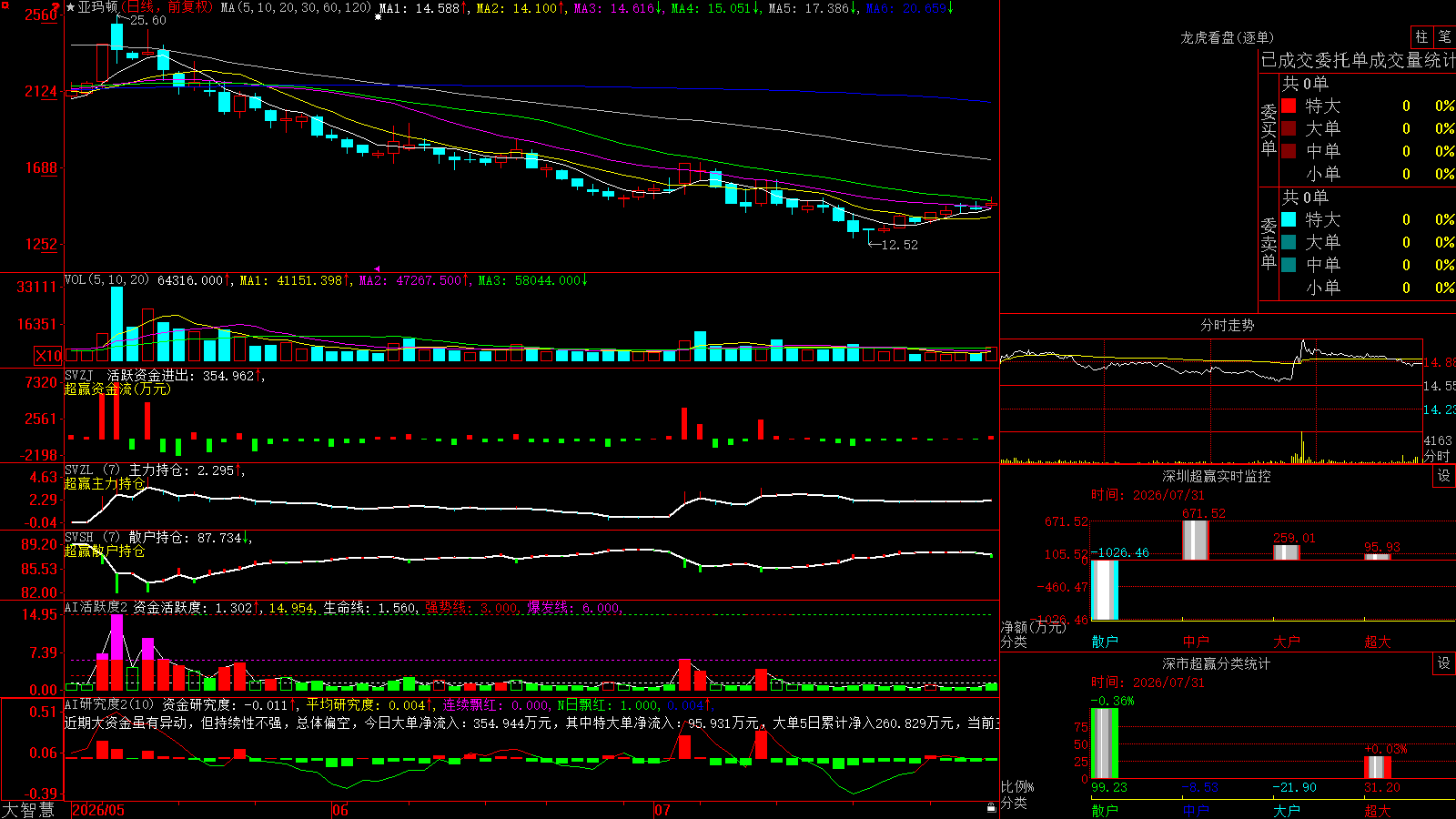Click the dark red 中单 buy-order swatch
1456x819 pixels.
pyautogui.click(x=1289, y=151)
